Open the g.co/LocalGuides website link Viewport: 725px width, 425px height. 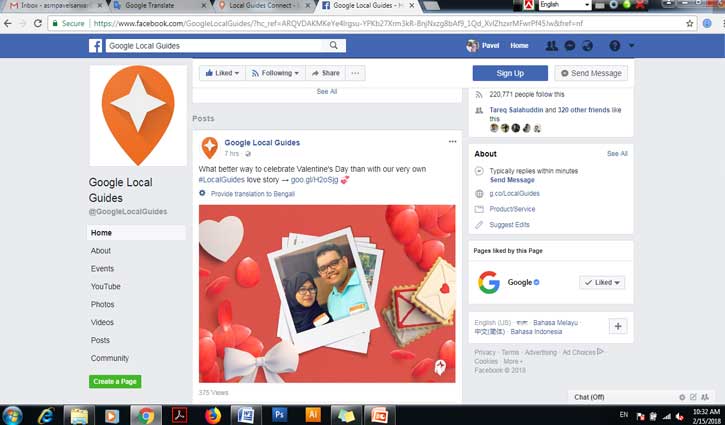tap(514, 193)
